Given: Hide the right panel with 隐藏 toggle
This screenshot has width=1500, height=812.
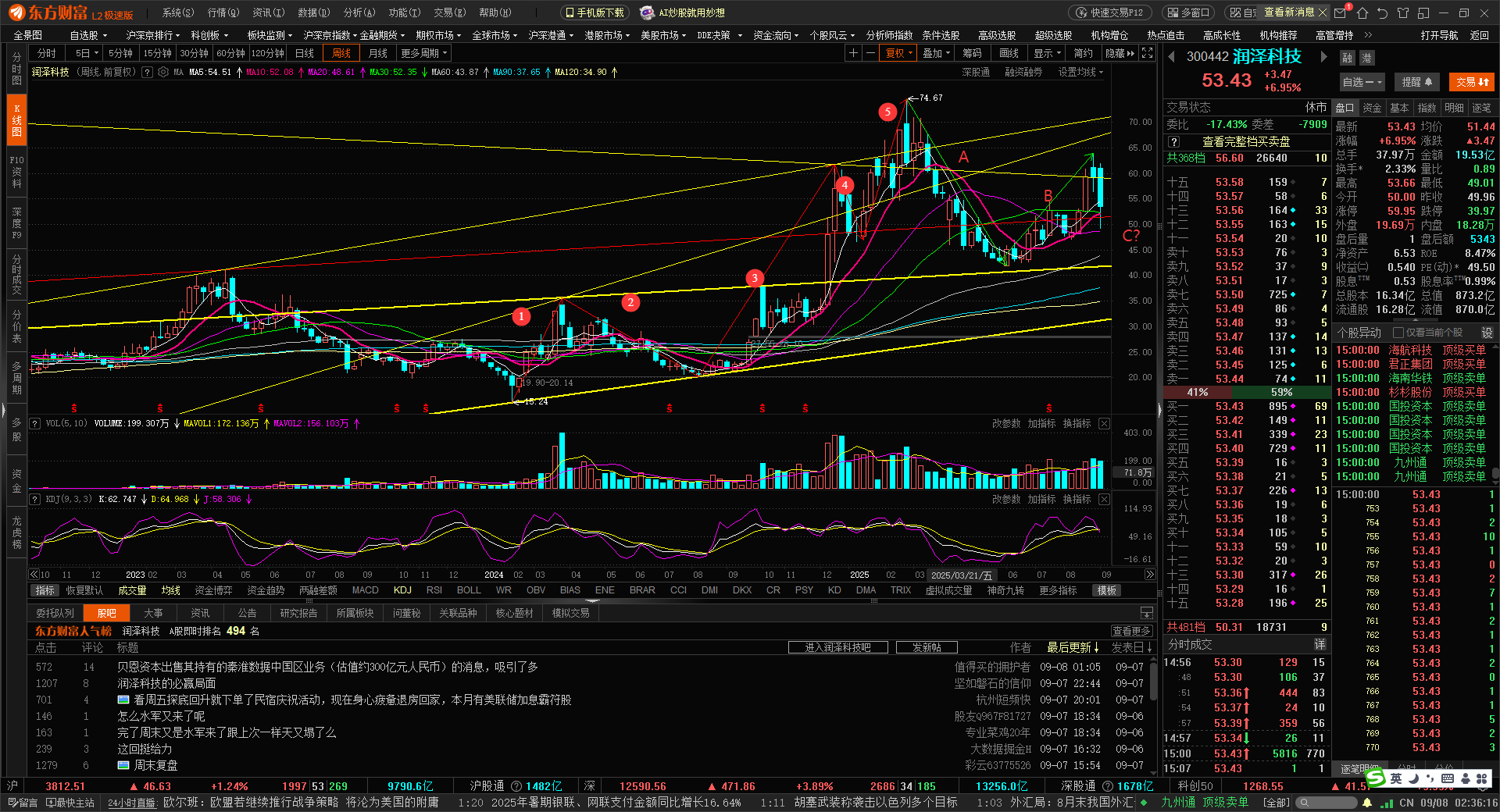Looking at the screenshot, I should point(1120,53).
